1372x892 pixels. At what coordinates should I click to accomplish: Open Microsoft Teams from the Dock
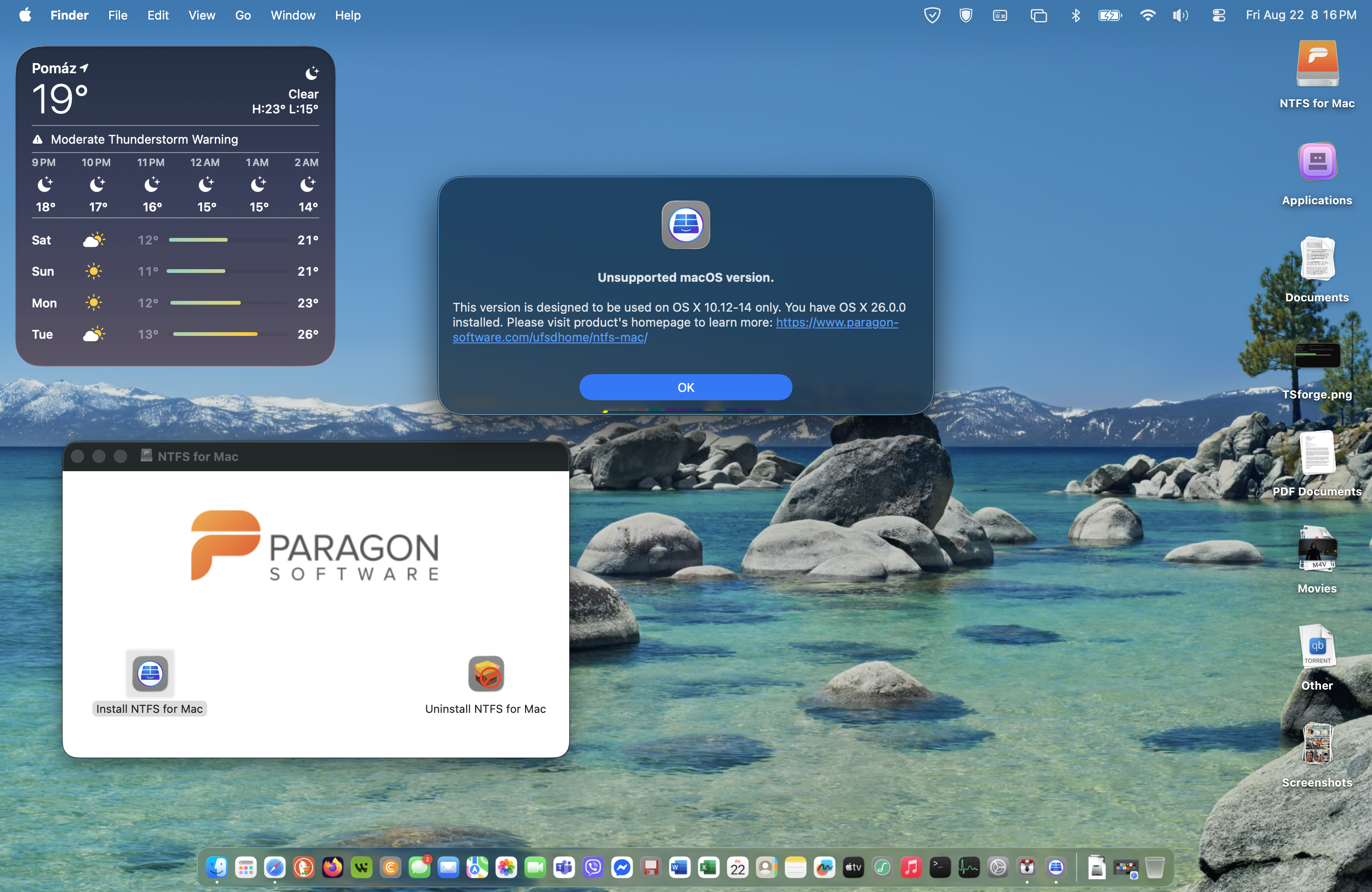tap(564, 867)
